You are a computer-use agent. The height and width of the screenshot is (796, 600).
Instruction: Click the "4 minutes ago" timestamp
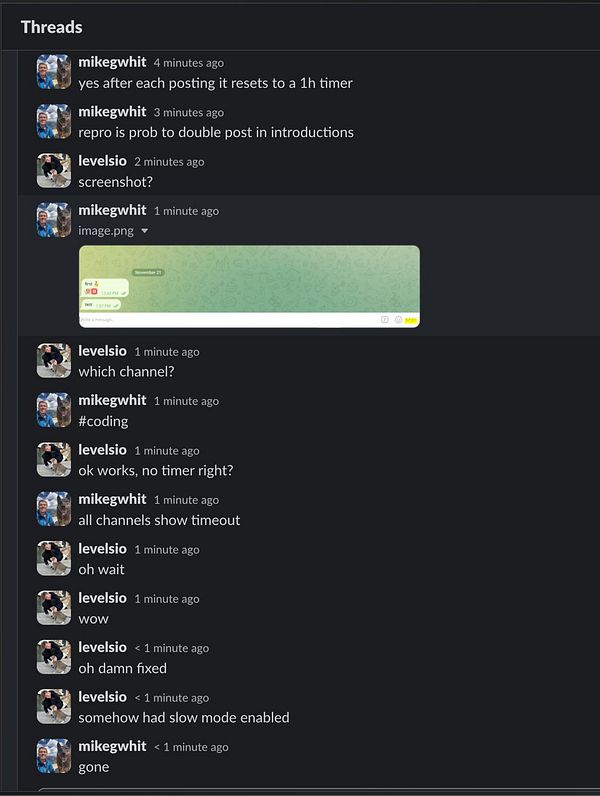pyautogui.click(x=189, y=63)
